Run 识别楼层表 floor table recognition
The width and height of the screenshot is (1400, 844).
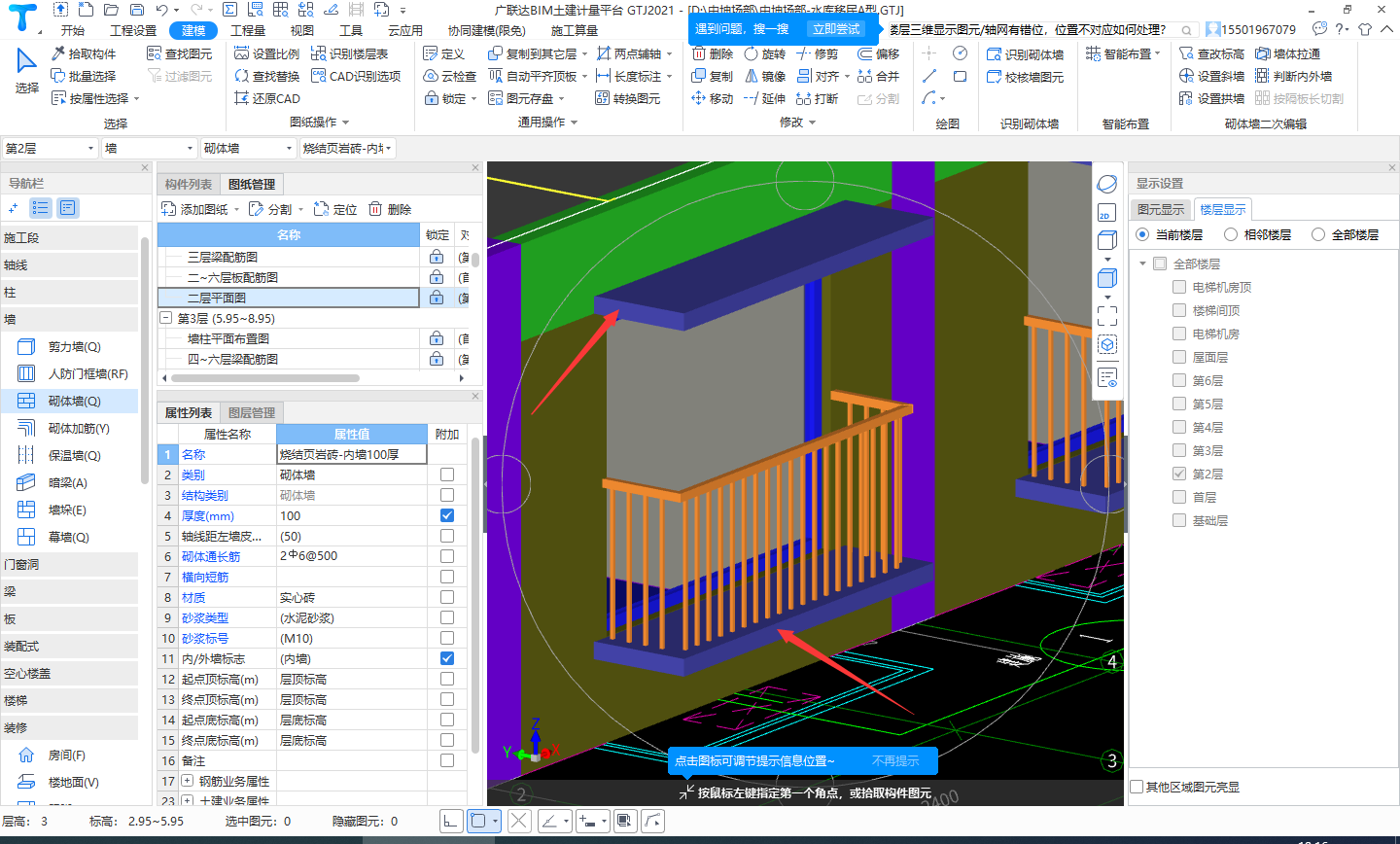349,53
